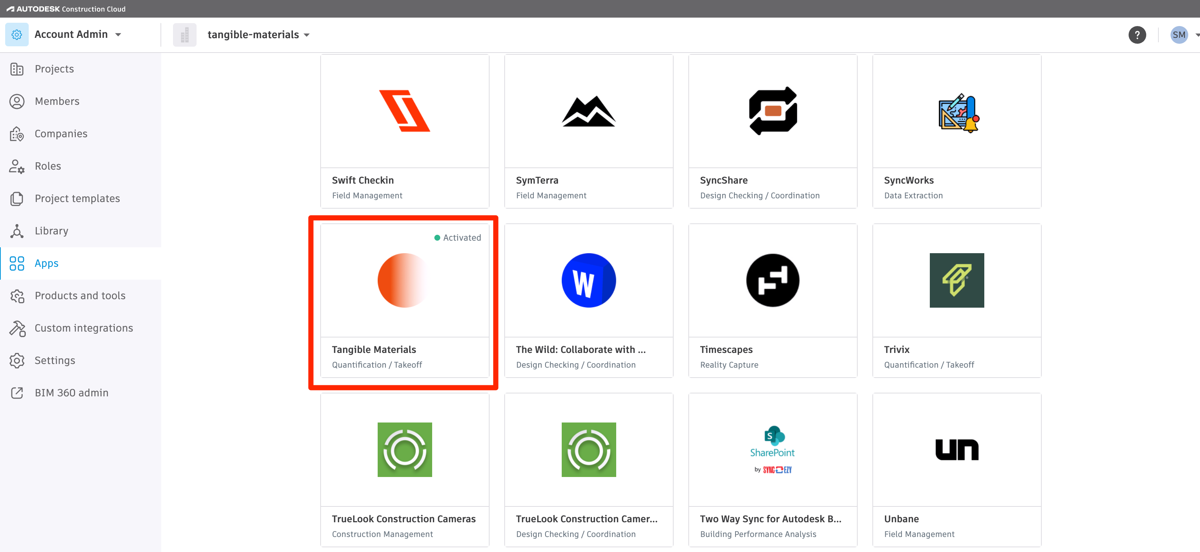Click the SymTerra mountain logo

[588, 111]
